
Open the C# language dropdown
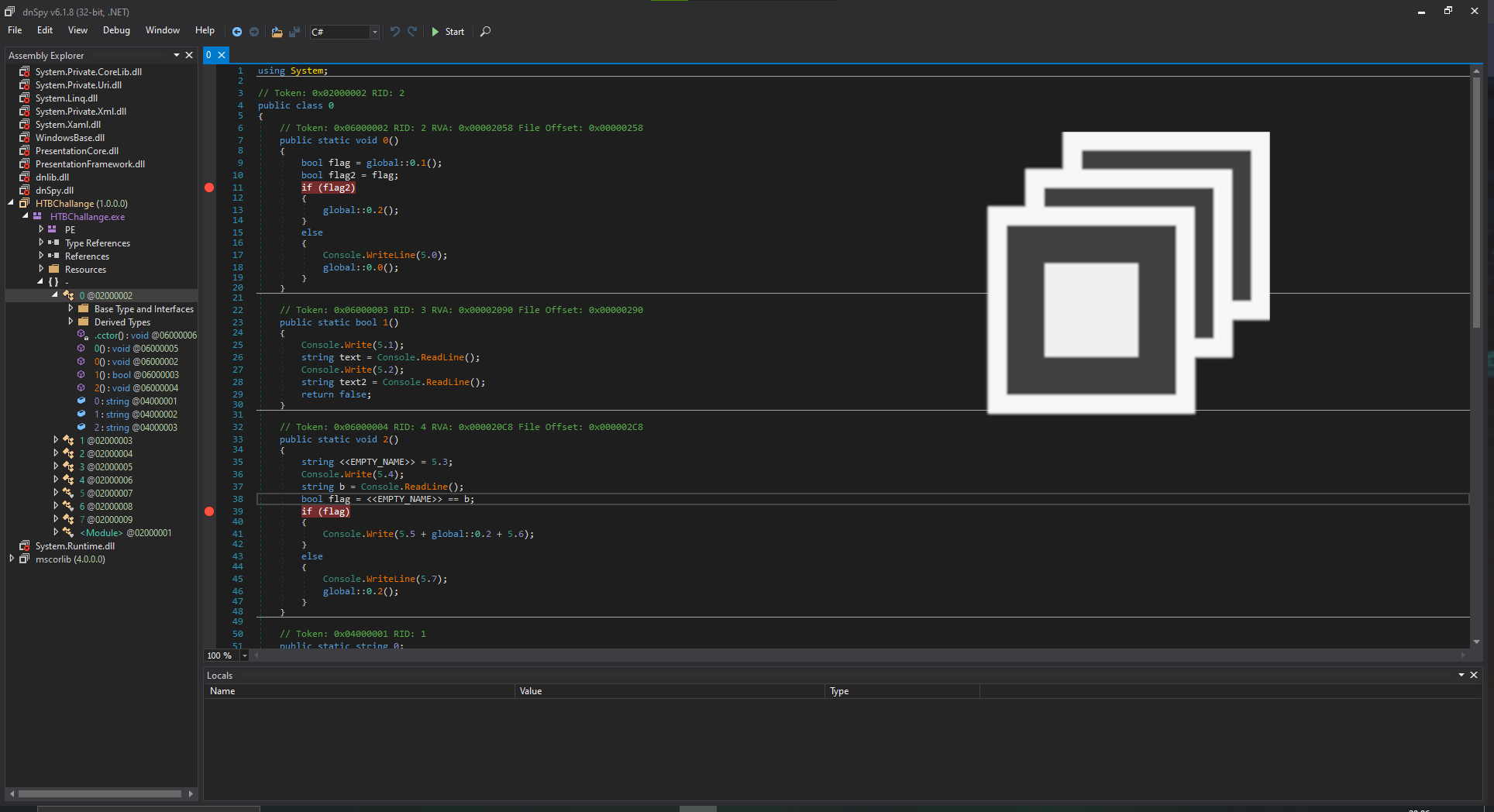coord(374,32)
